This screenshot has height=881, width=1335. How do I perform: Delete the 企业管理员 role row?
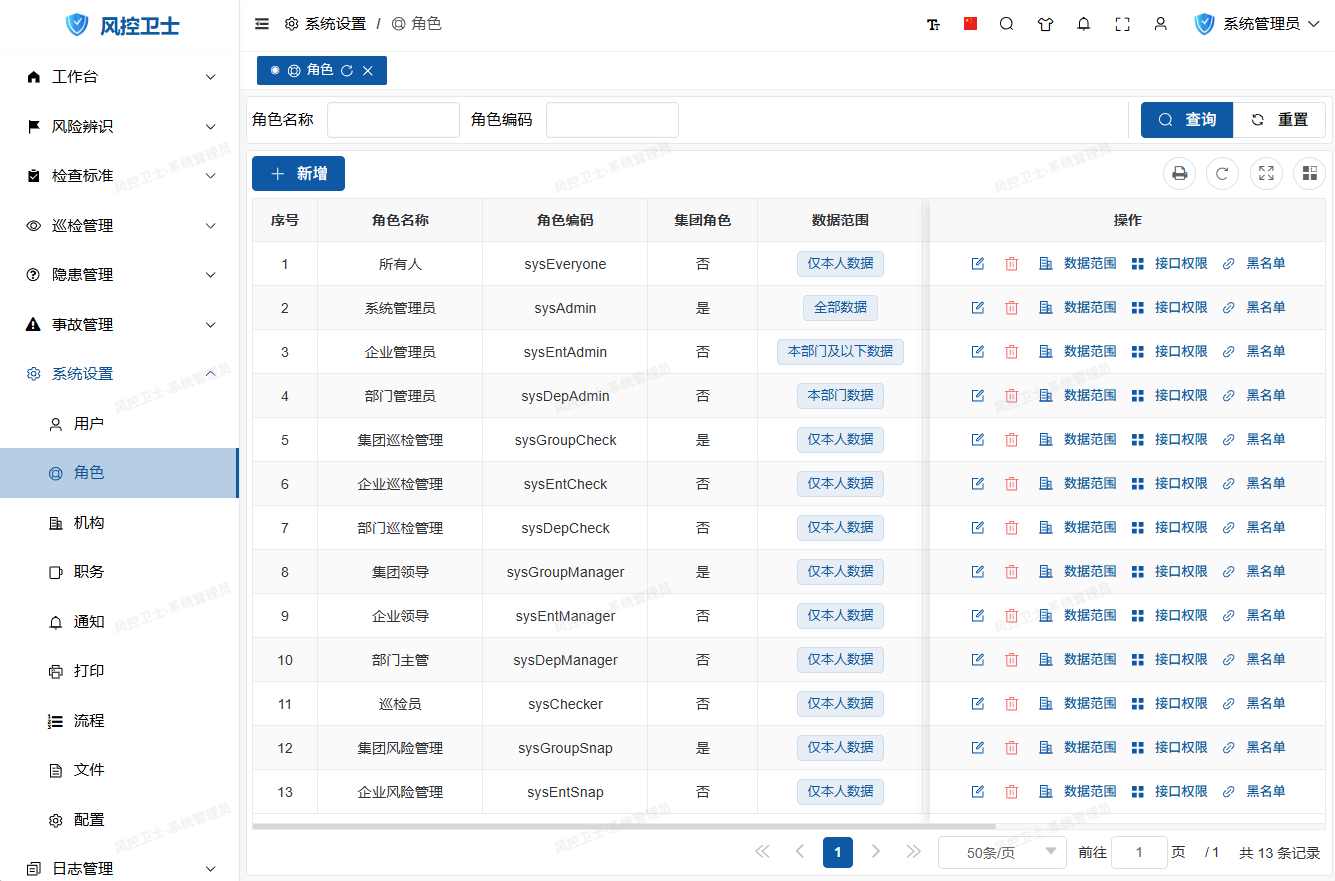[1011, 352]
